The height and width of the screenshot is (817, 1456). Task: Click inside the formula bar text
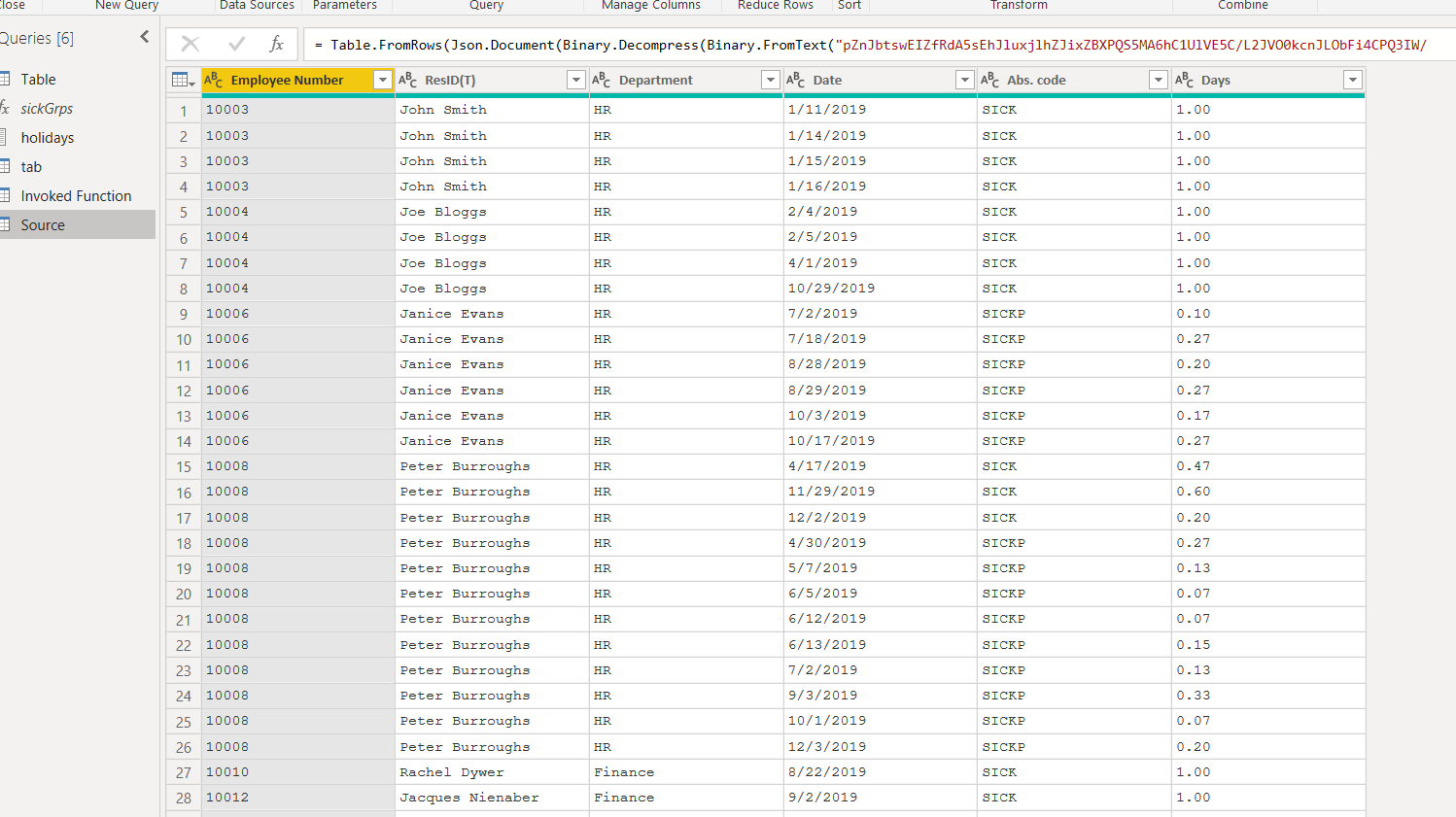click(x=880, y=45)
